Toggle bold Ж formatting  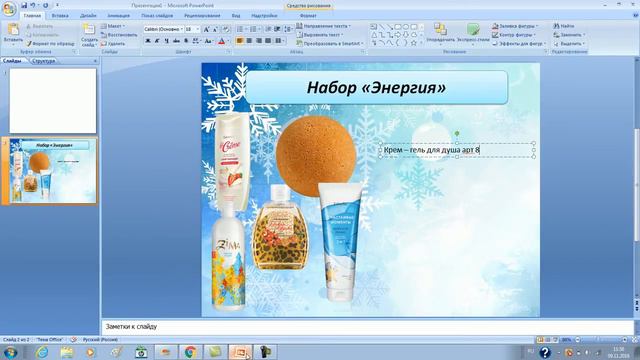[148, 41]
